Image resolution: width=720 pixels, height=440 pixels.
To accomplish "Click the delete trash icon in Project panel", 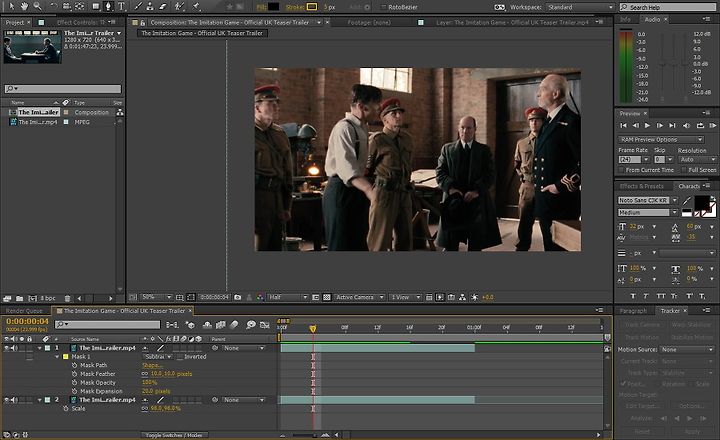I will tap(68, 298).
